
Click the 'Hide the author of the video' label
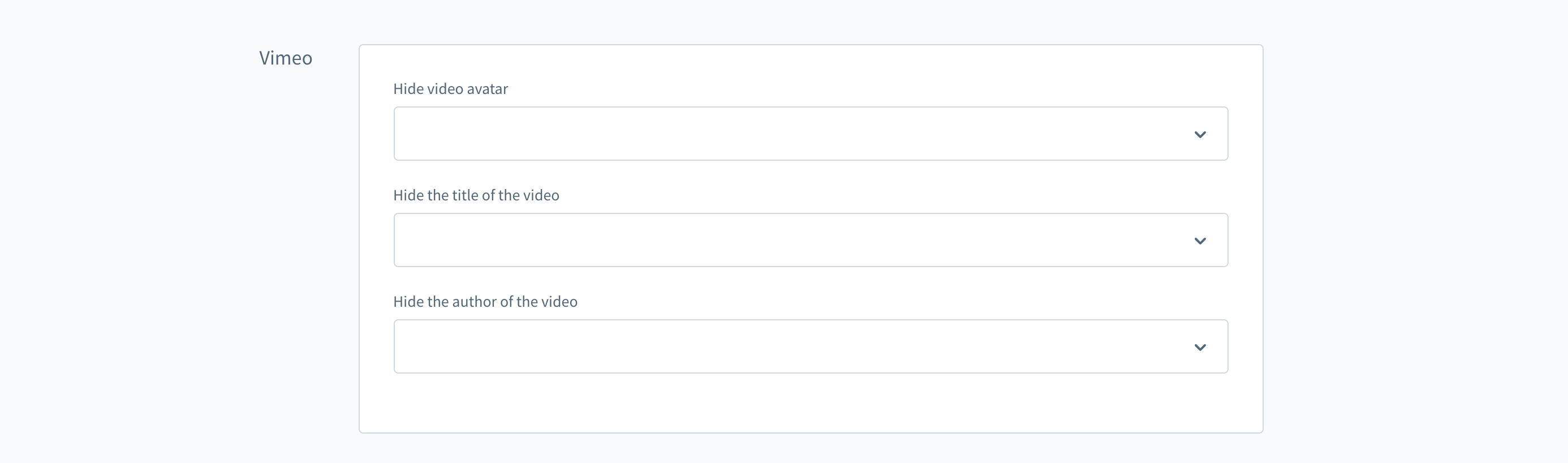[x=485, y=302]
